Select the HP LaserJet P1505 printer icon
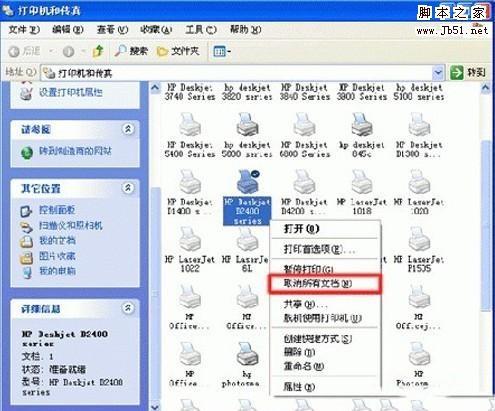This screenshot has height=411, width=495. tap(419, 239)
